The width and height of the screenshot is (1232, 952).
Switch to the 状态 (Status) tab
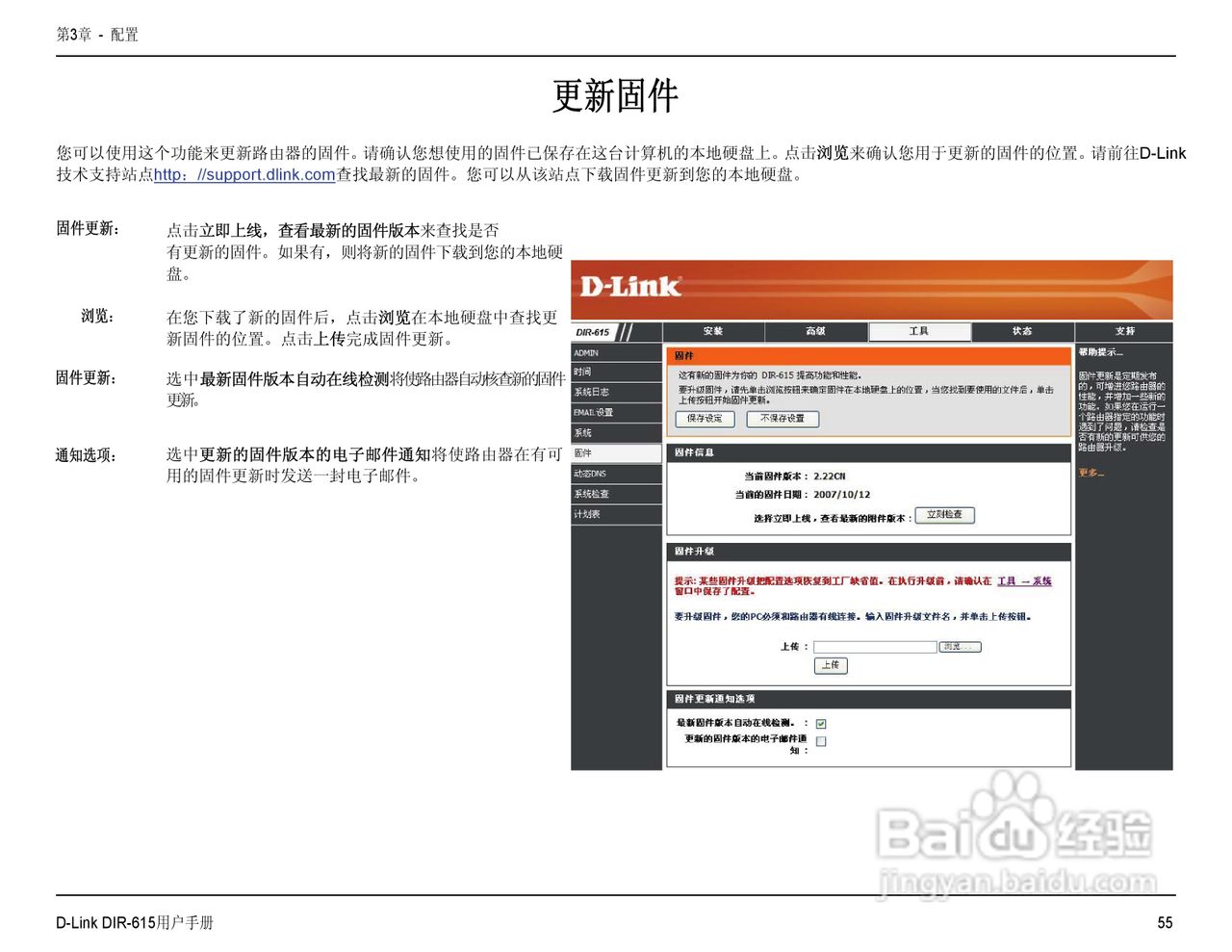tap(1022, 331)
